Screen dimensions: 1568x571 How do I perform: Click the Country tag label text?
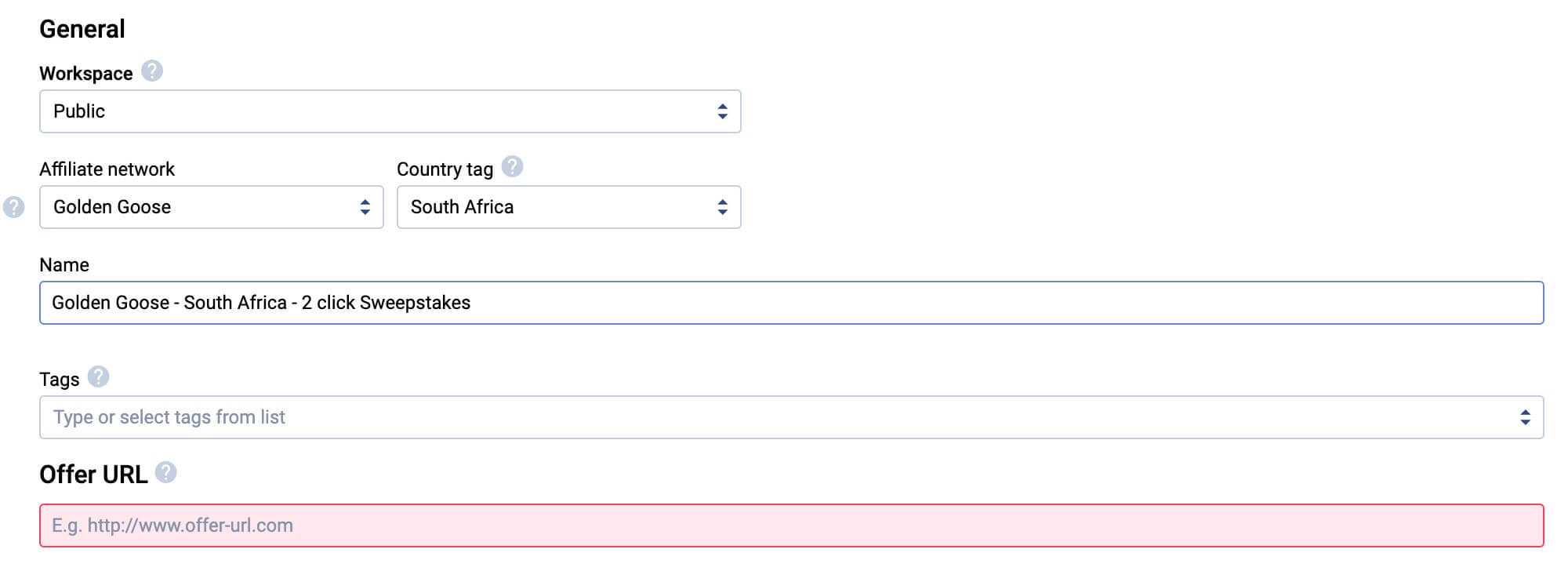(x=445, y=169)
